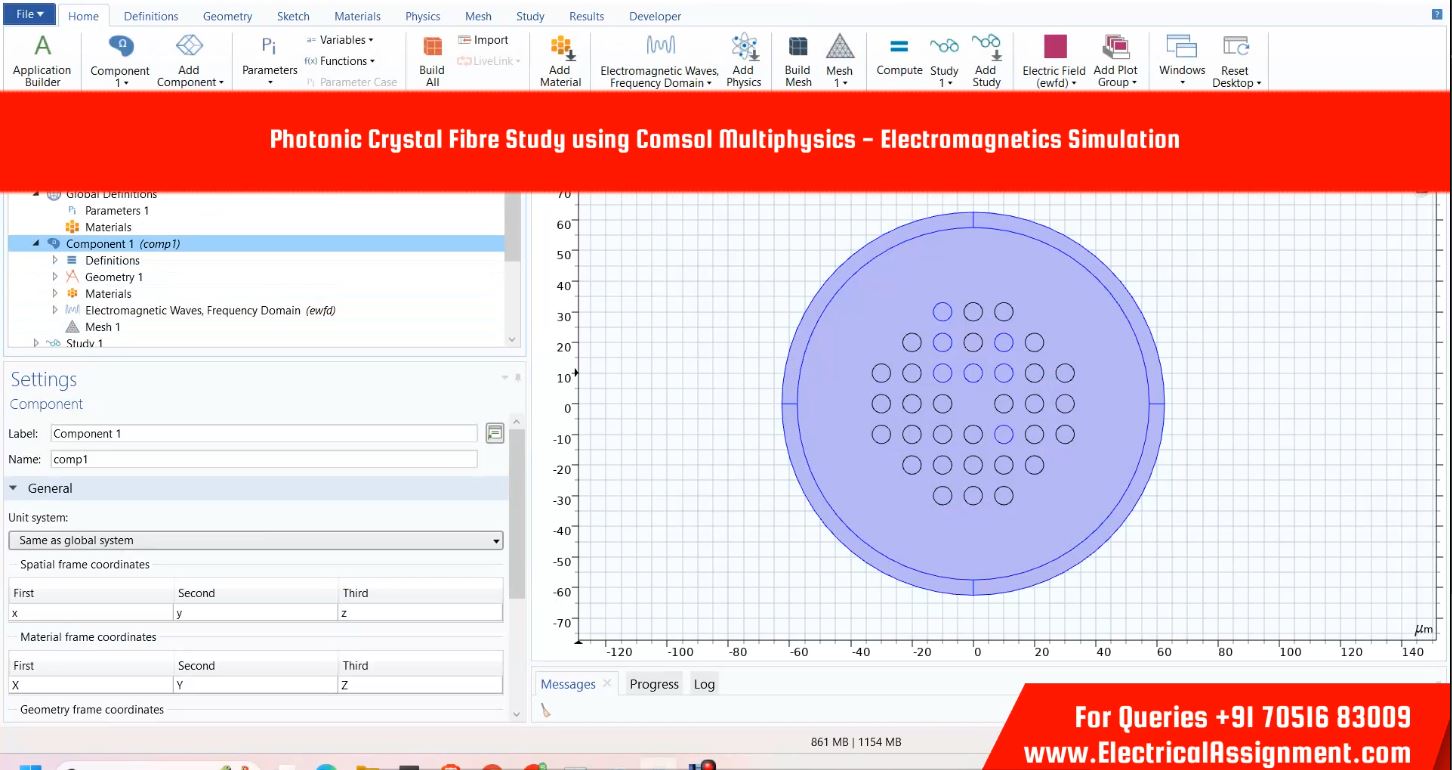Screen dimensions: 1452x770
Task: Select the Mesh 1 tree node
Action: coord(102,327)
